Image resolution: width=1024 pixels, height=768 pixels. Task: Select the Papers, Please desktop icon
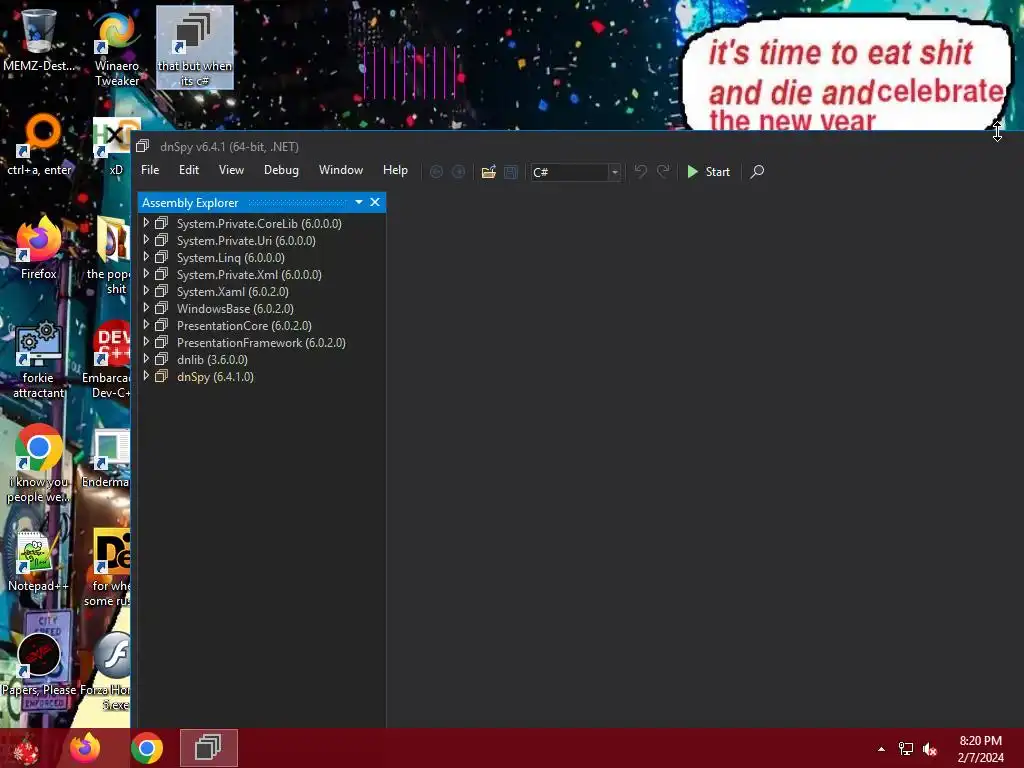[39, 663]
